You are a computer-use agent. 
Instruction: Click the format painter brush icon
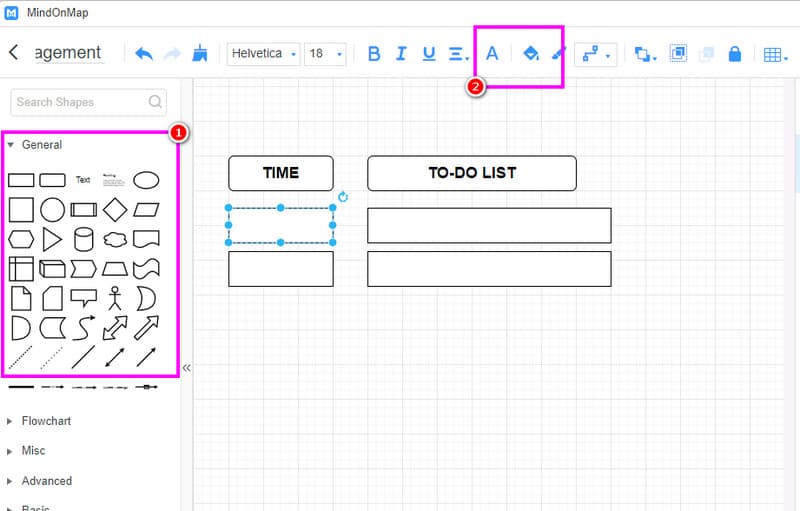click(x=199, y=53)
